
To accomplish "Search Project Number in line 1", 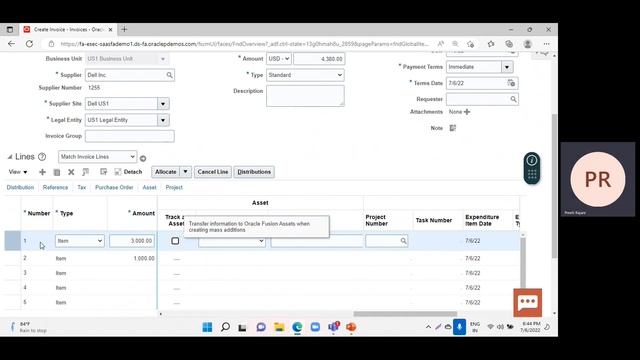I will pyautogui.click(x=403, y=241).
